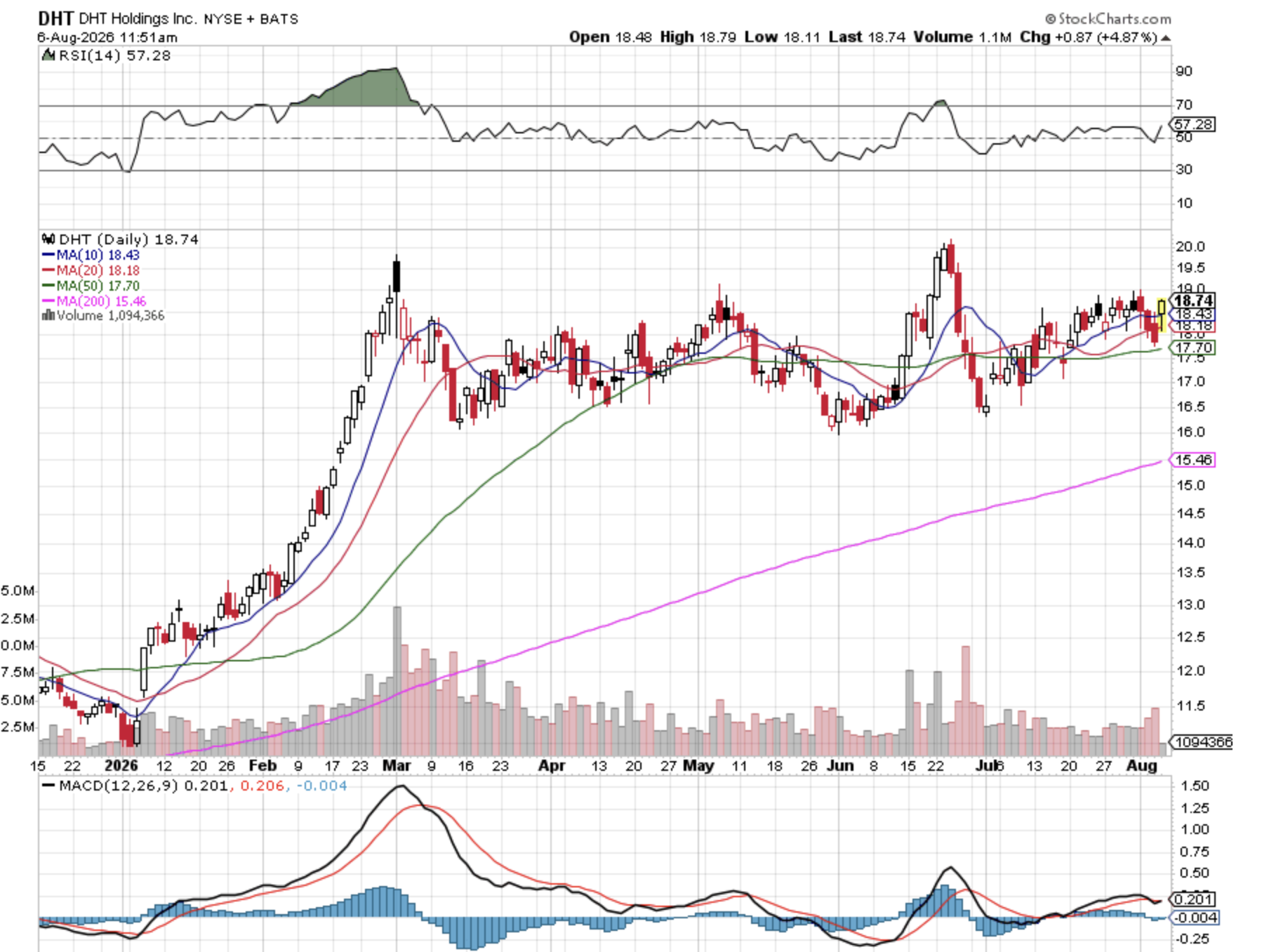Select the blue MA(10) legend line swatch

pos(48,255)
